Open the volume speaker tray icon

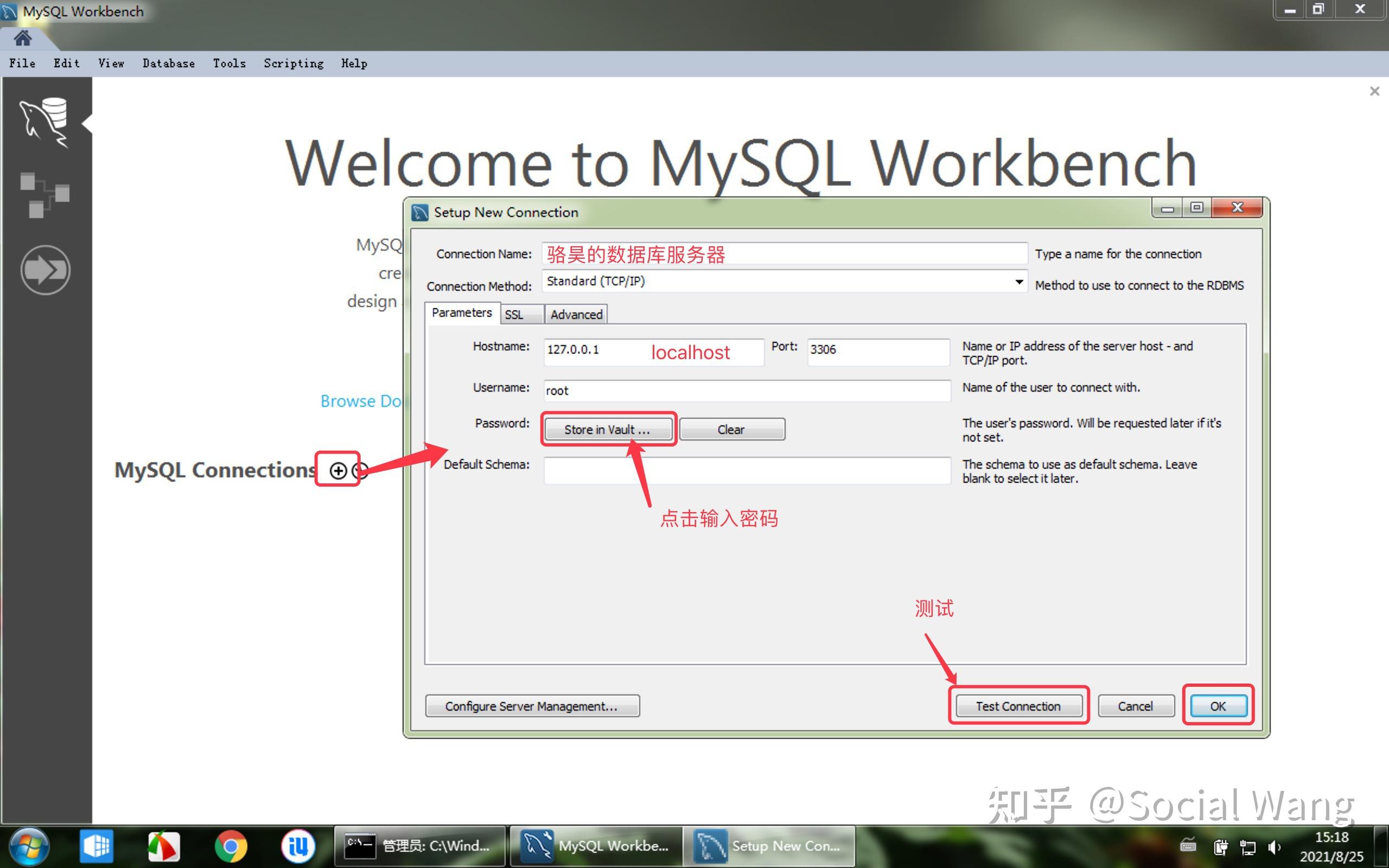coord(1275,847)
